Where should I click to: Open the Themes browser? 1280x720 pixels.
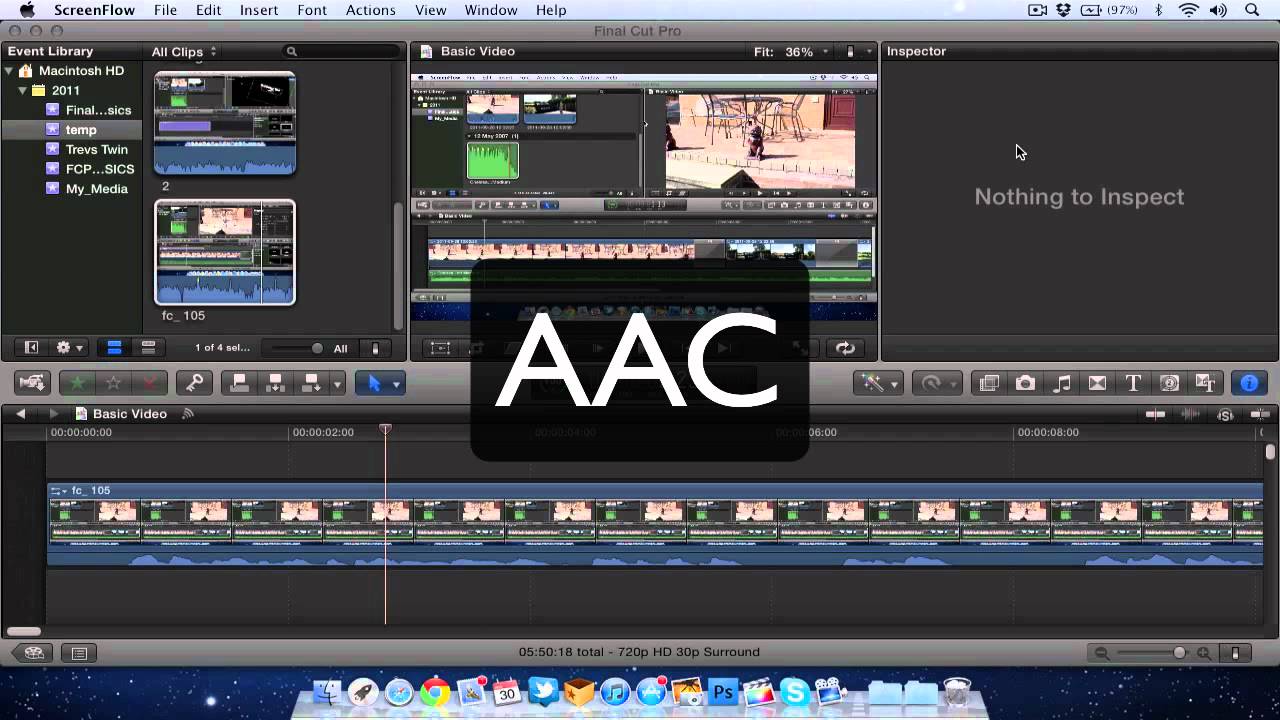pyautogui.click(x=1205, y=382)
